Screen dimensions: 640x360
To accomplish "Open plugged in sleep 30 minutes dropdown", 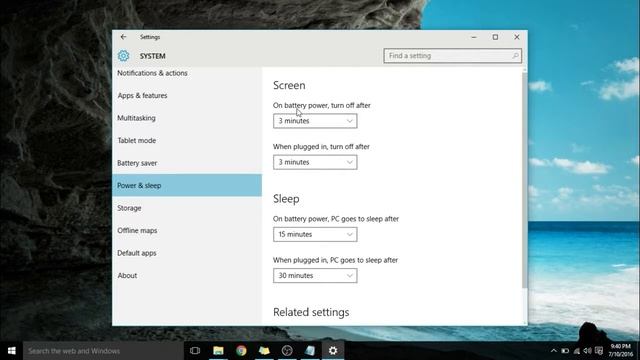I will point(315,276).
